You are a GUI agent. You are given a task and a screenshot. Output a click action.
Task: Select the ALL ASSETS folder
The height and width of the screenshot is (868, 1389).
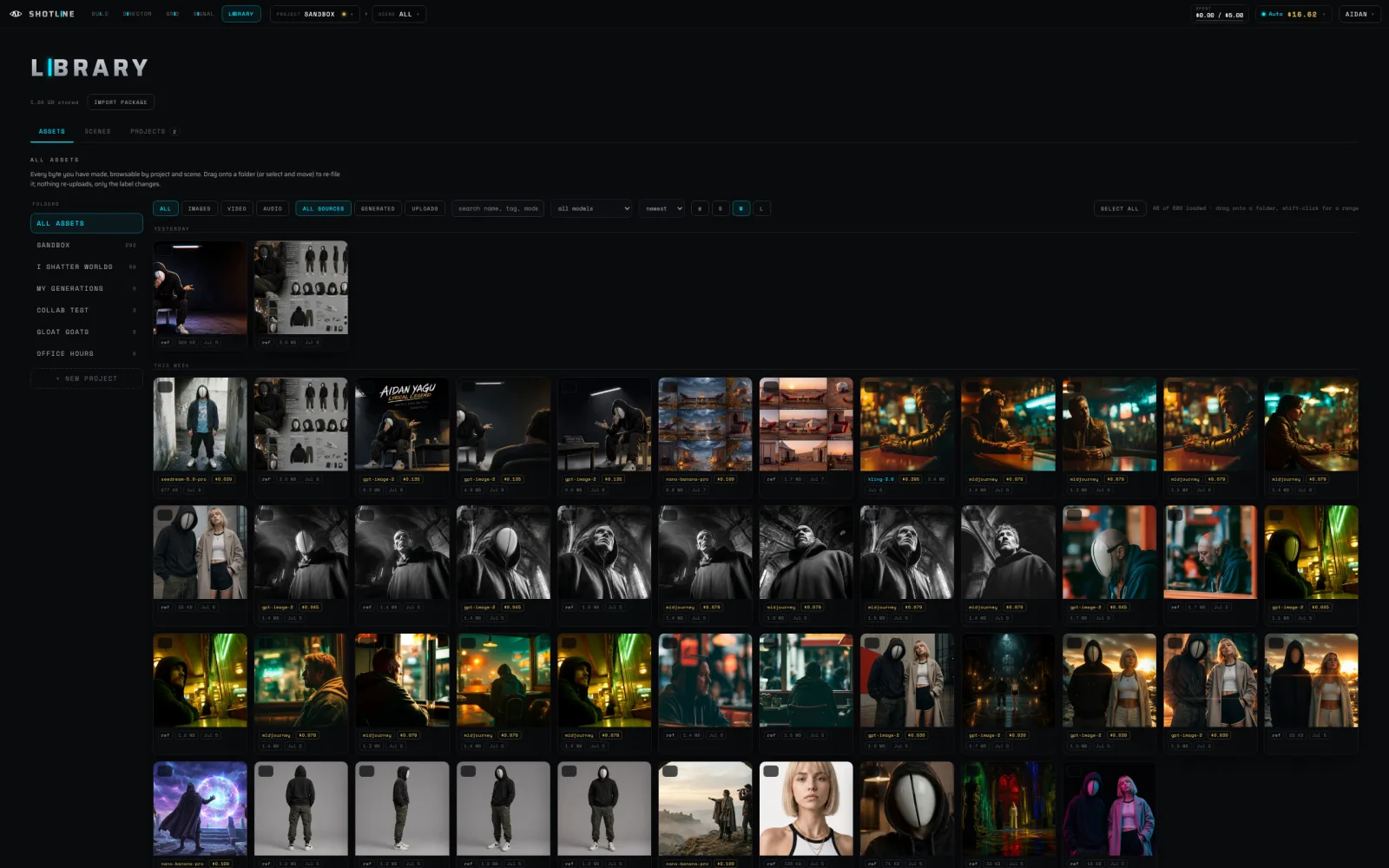pos(87,223)
